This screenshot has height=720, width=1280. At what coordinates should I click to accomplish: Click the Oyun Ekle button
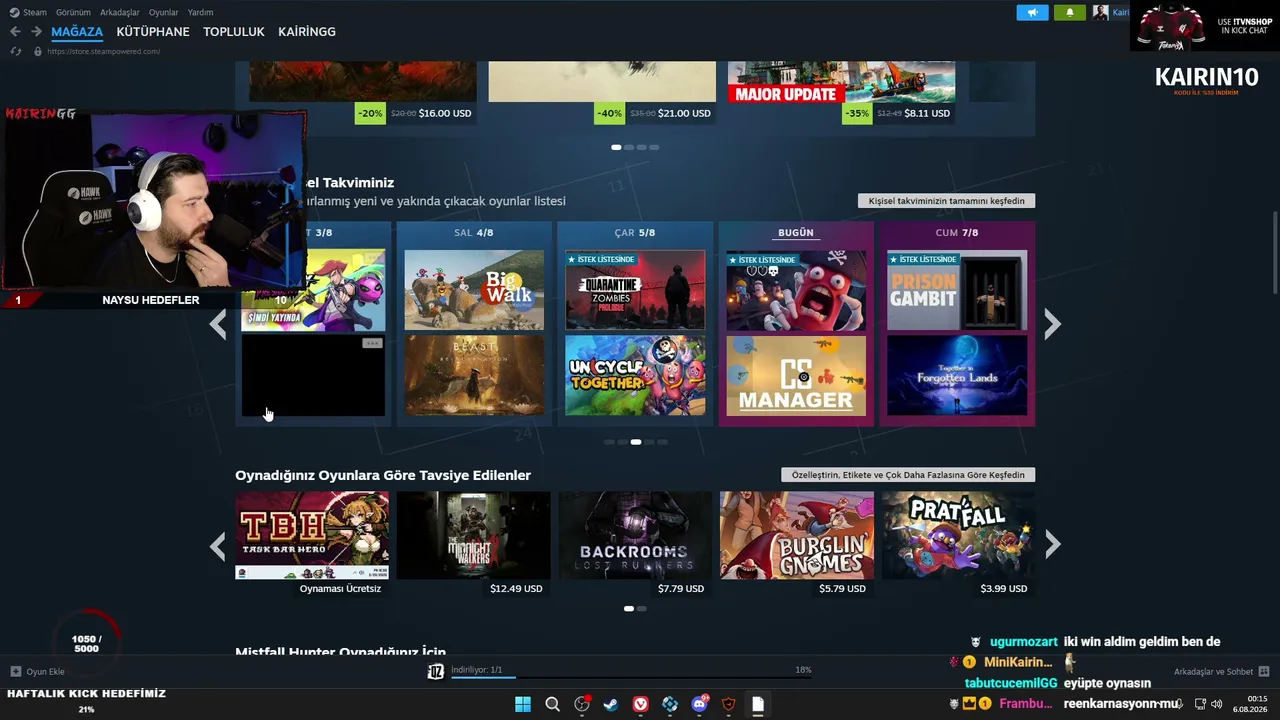[x=38, y=672]
